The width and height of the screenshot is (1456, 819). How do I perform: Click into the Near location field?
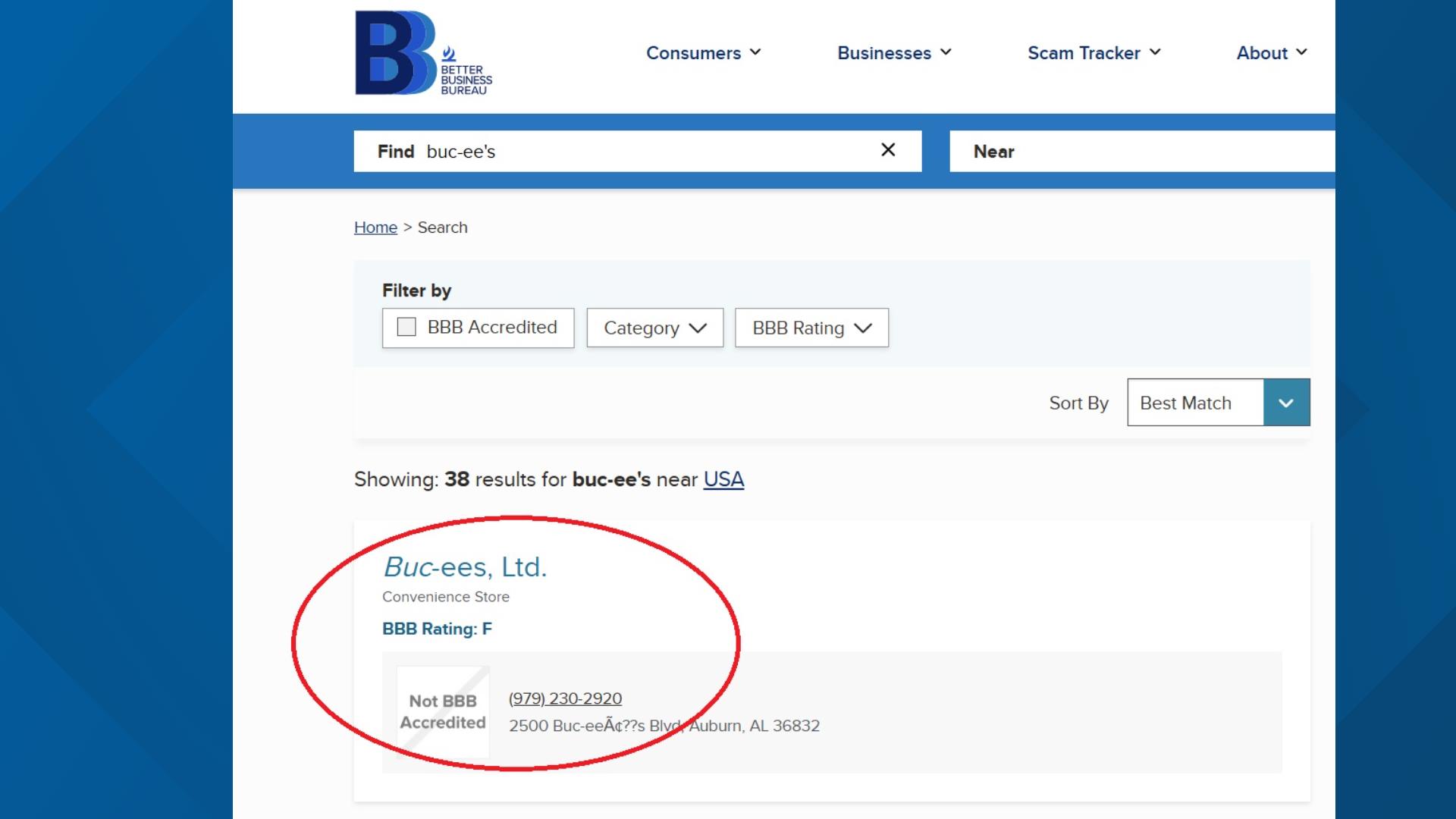tap(1142, 151)
